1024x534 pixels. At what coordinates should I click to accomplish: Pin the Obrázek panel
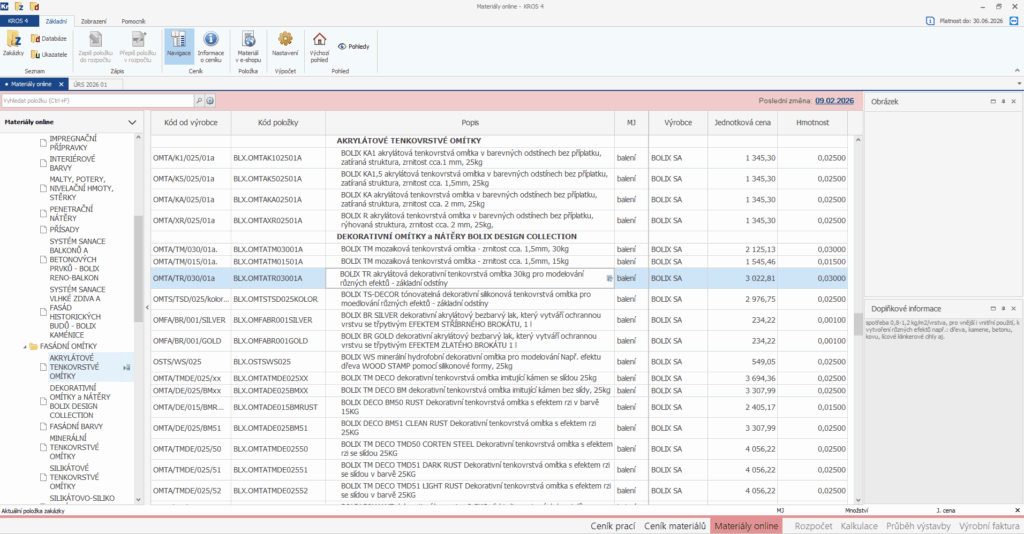(1003, 101)
